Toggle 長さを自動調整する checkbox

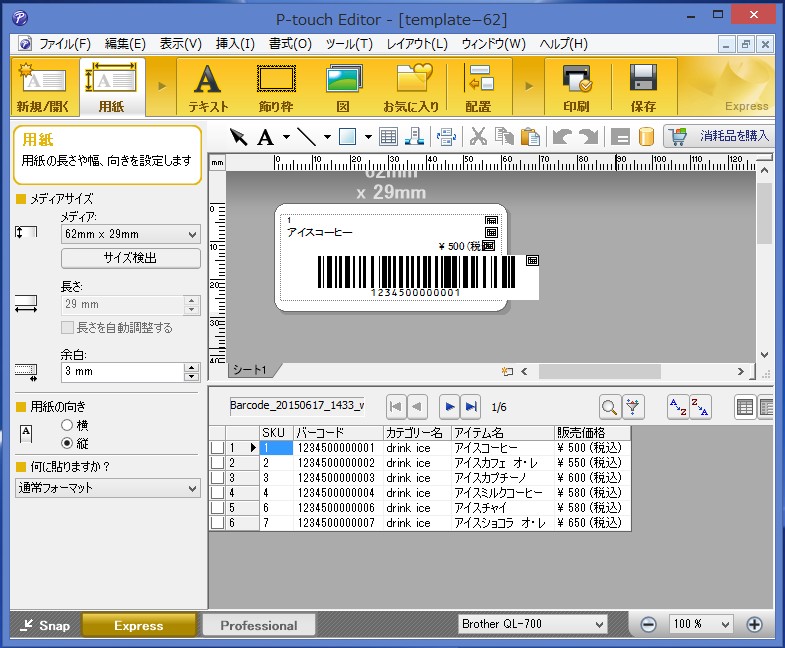68,328
